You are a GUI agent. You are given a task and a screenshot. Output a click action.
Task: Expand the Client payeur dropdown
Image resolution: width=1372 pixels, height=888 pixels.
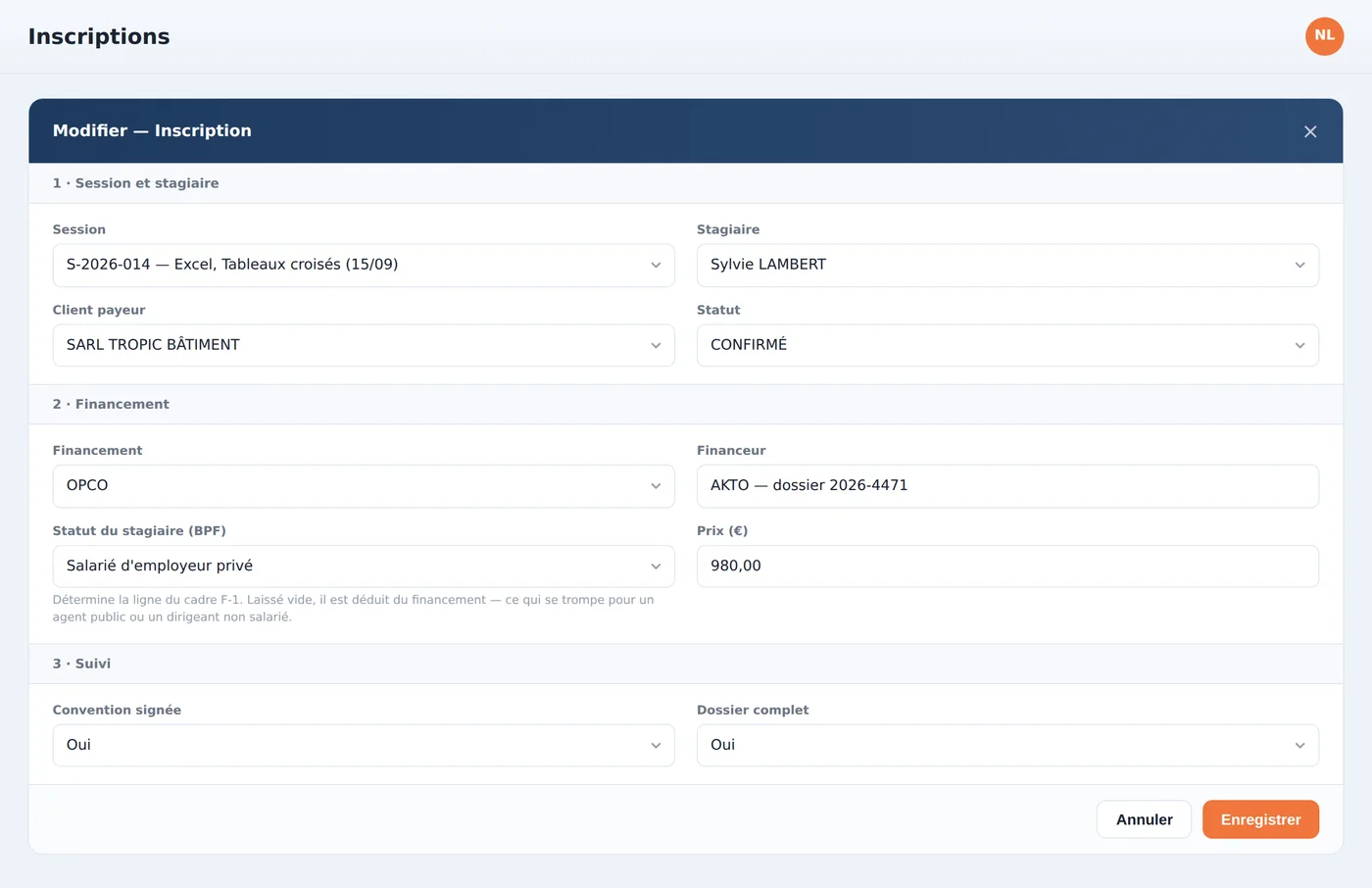pyautogui.click(x=364, y=346)
